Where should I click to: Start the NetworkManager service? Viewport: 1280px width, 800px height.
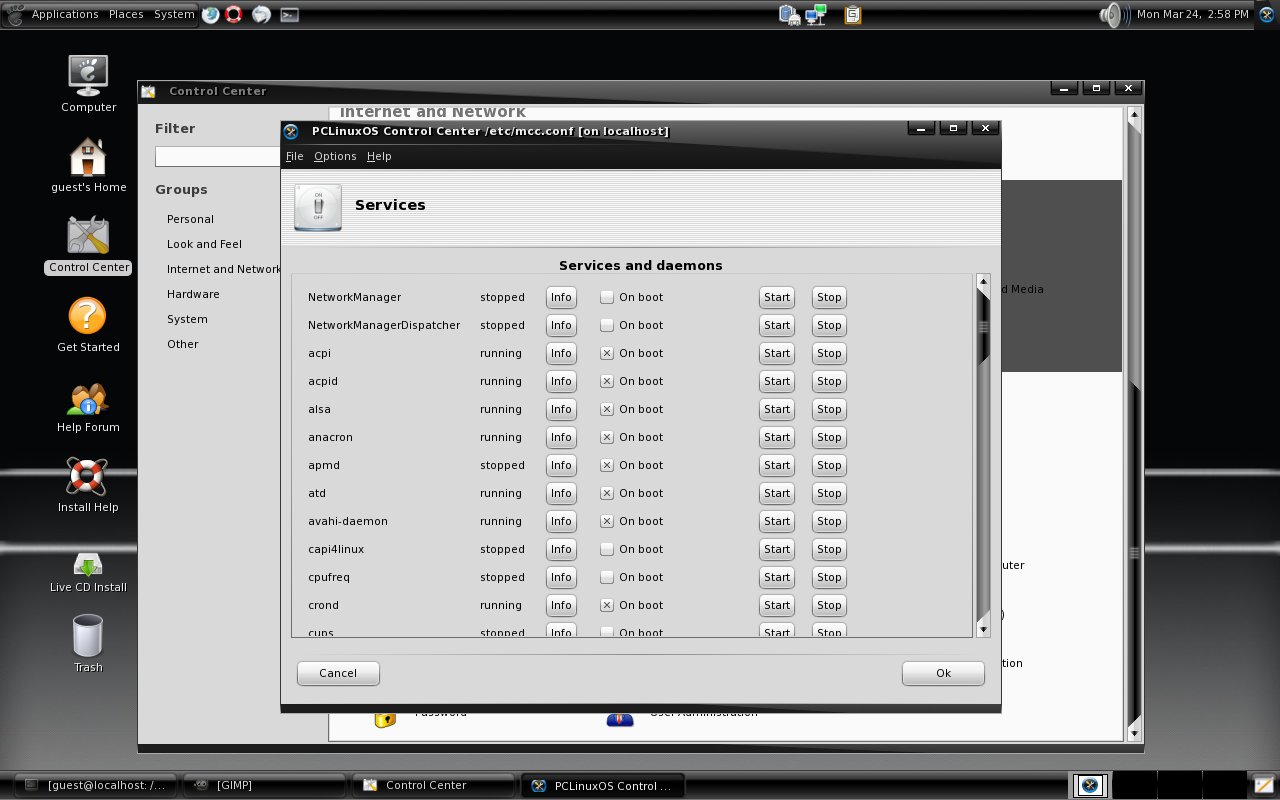point(777,297)
